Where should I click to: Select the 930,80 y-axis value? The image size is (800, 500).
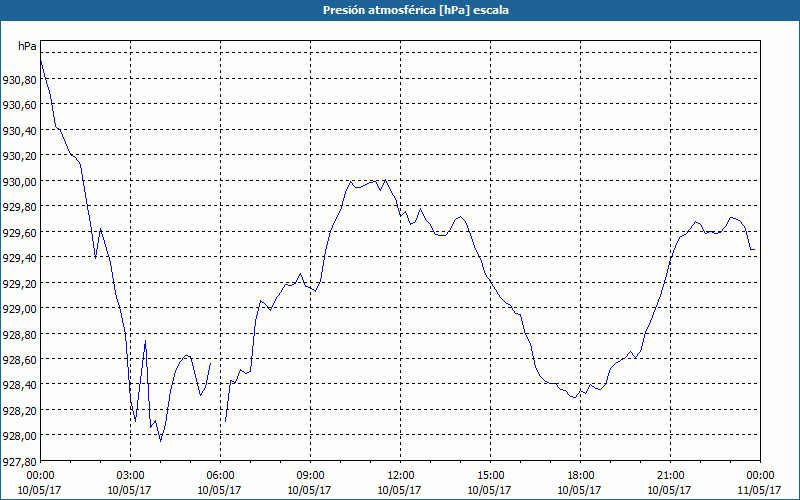click(x=20, y=80)
